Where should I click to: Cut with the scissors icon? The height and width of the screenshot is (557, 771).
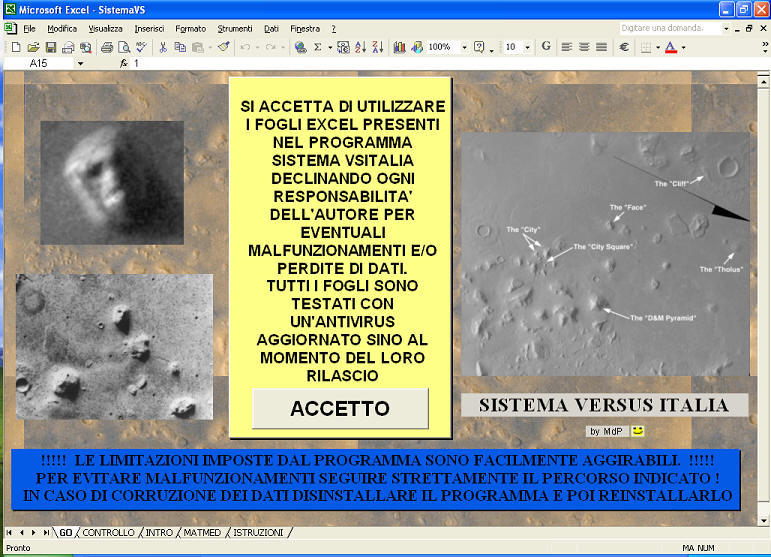[163, 47]
